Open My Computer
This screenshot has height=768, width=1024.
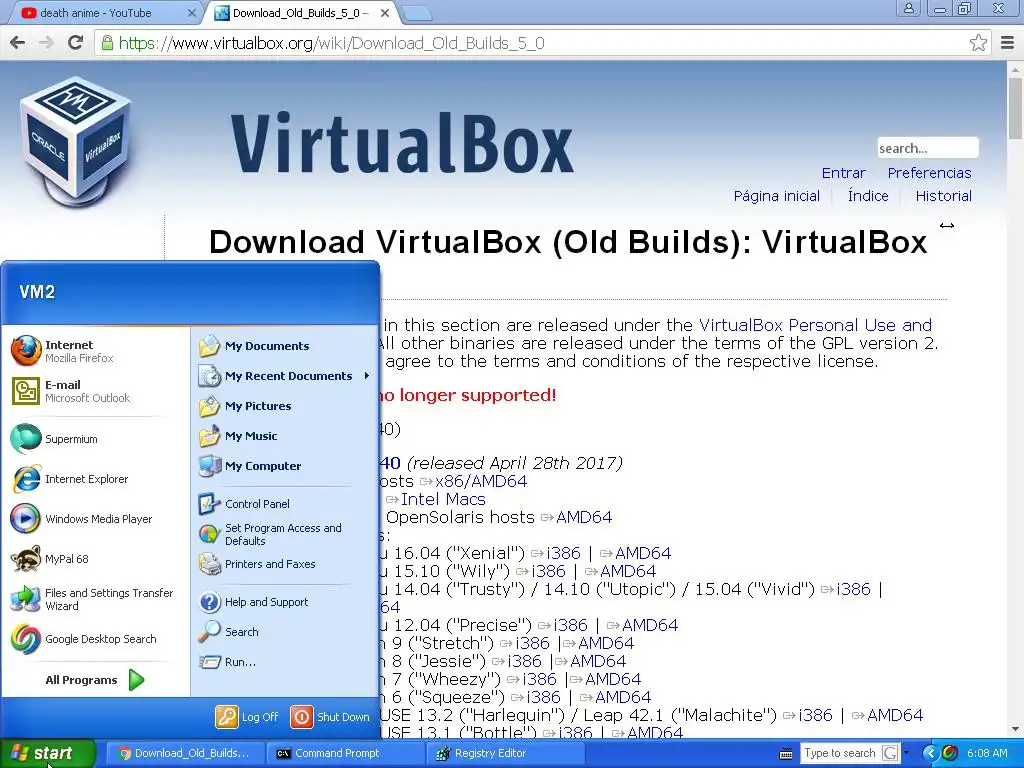(x=250, y=466)
